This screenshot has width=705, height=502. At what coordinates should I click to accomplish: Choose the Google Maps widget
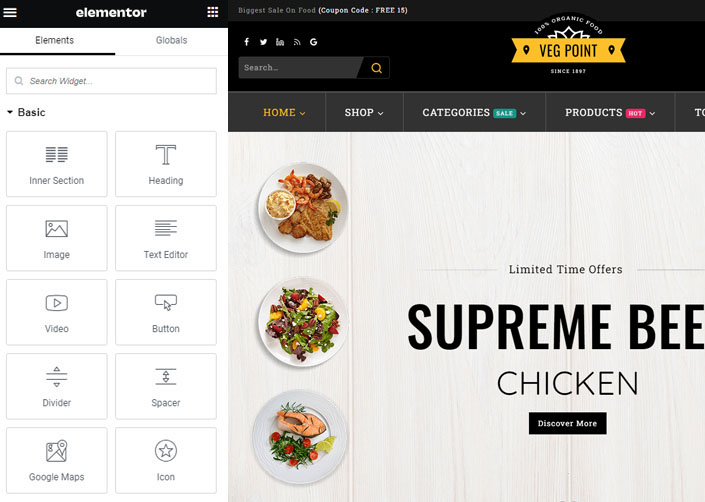click(x=57, y=461)
